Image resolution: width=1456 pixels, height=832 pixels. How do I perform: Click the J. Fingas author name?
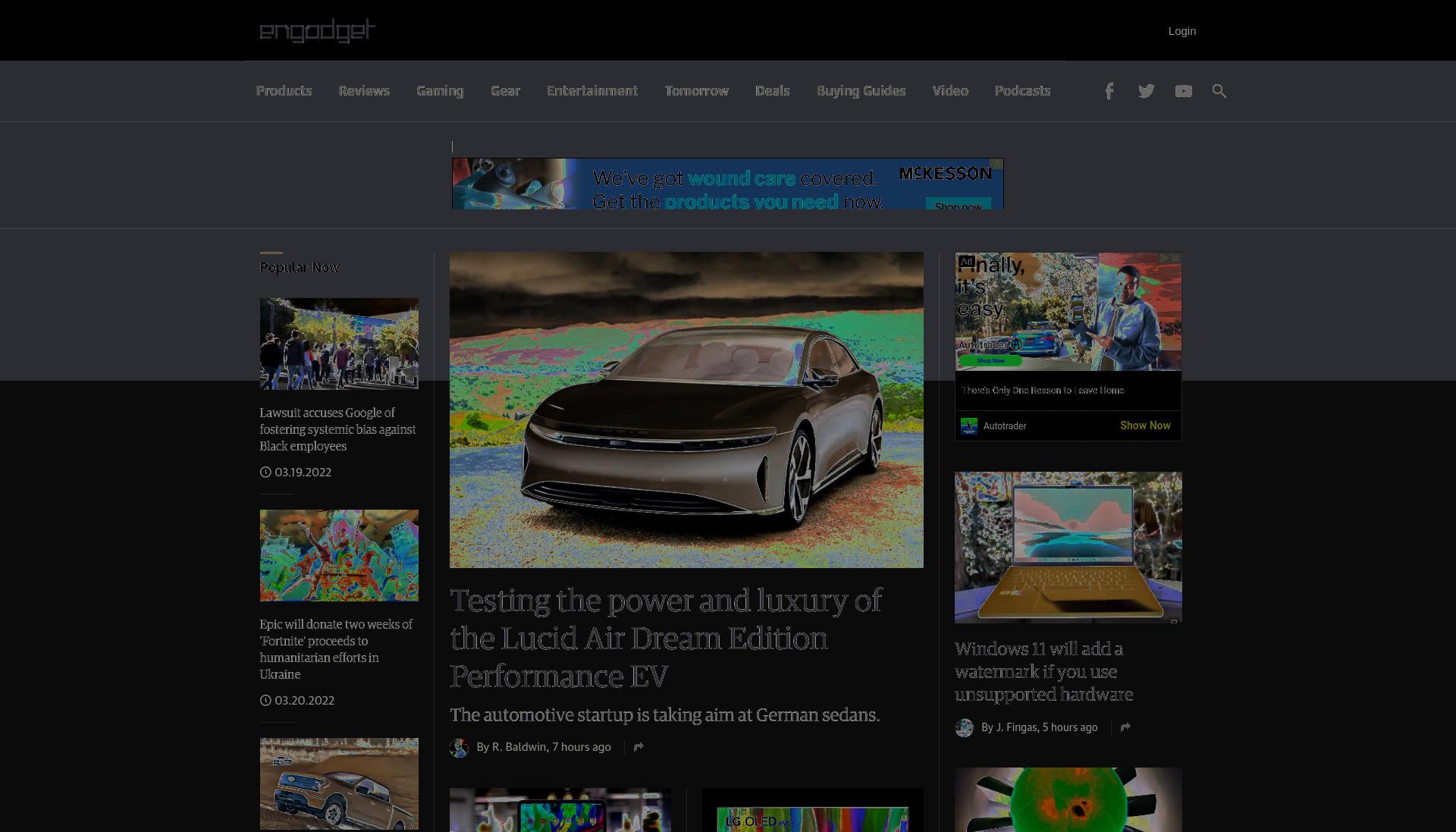click(x=1016, y=727)
